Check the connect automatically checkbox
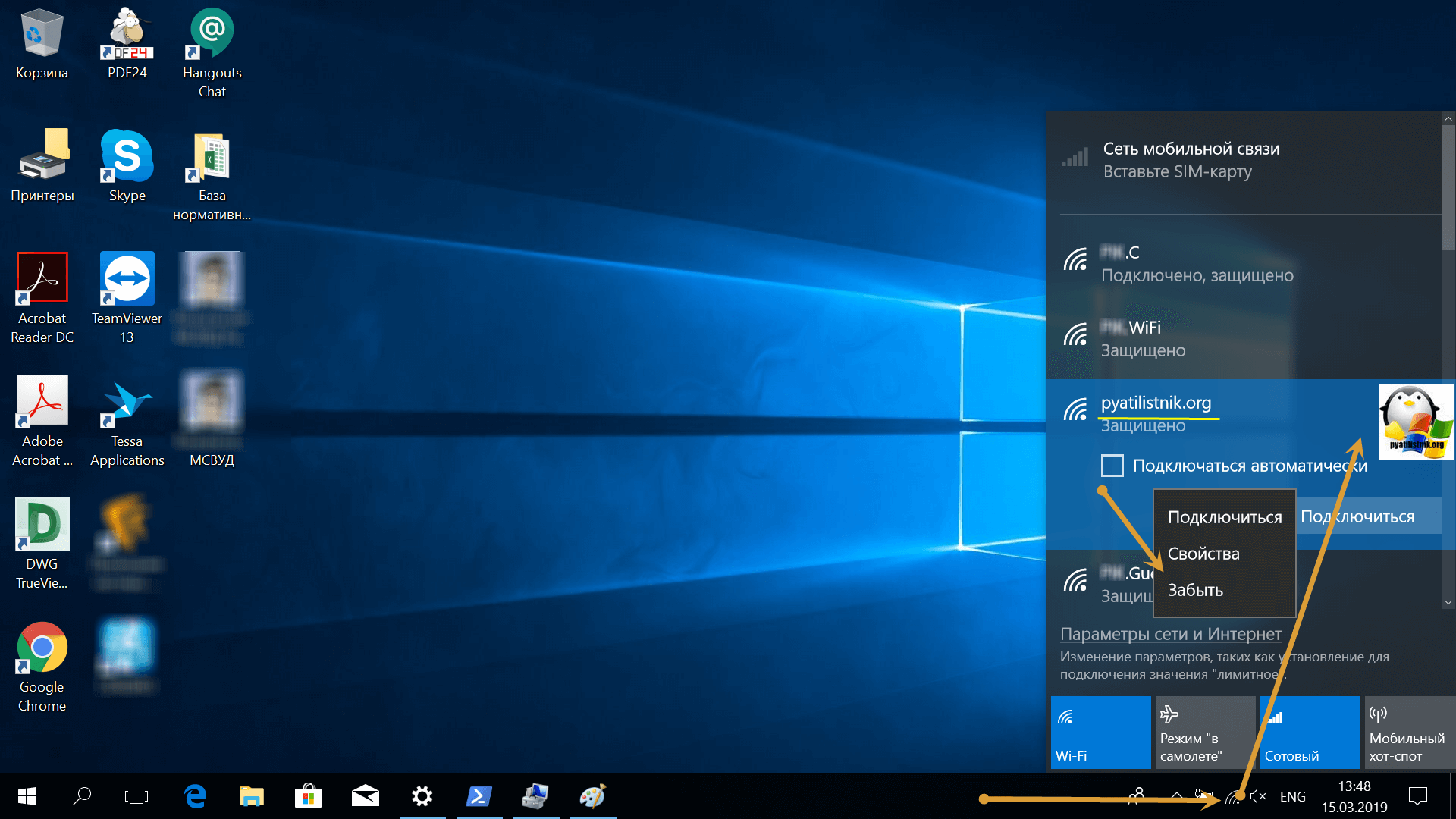The width and height of the screenshot is (1456, 819). [x=1112, y=465]
